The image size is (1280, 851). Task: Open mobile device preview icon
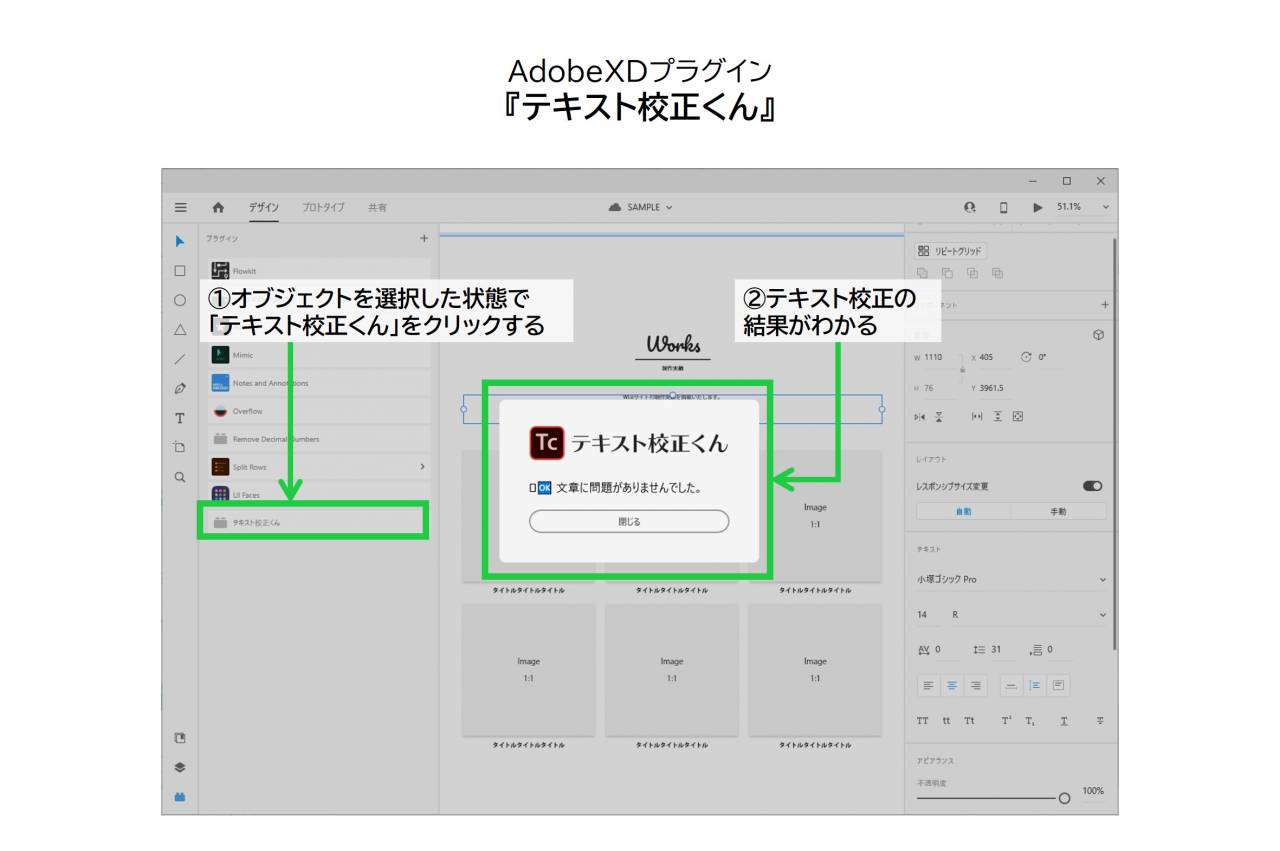[1004, 207]
